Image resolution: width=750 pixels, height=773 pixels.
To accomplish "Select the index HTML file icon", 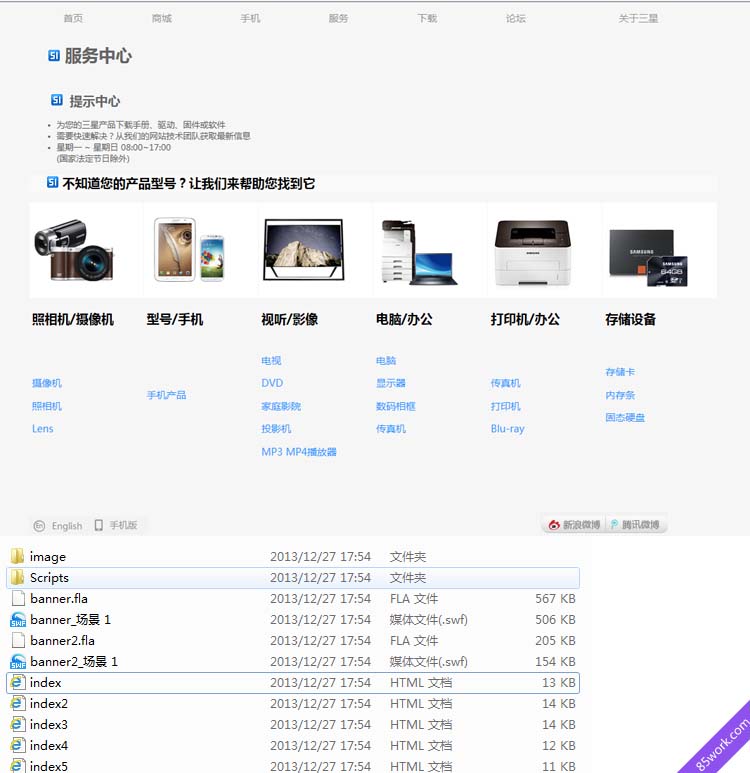I will coord(17,682).
